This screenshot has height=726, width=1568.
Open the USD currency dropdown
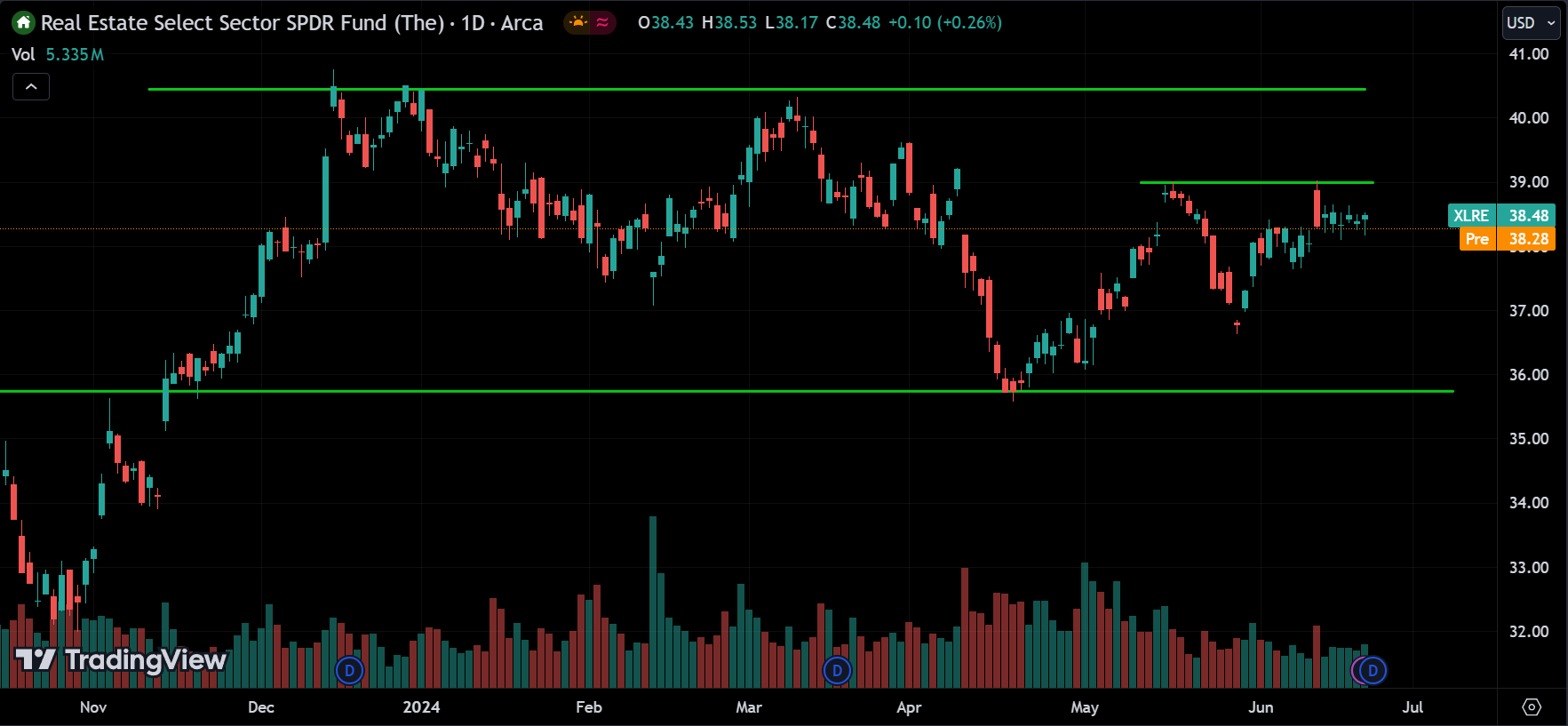(x=1531, y=23)
